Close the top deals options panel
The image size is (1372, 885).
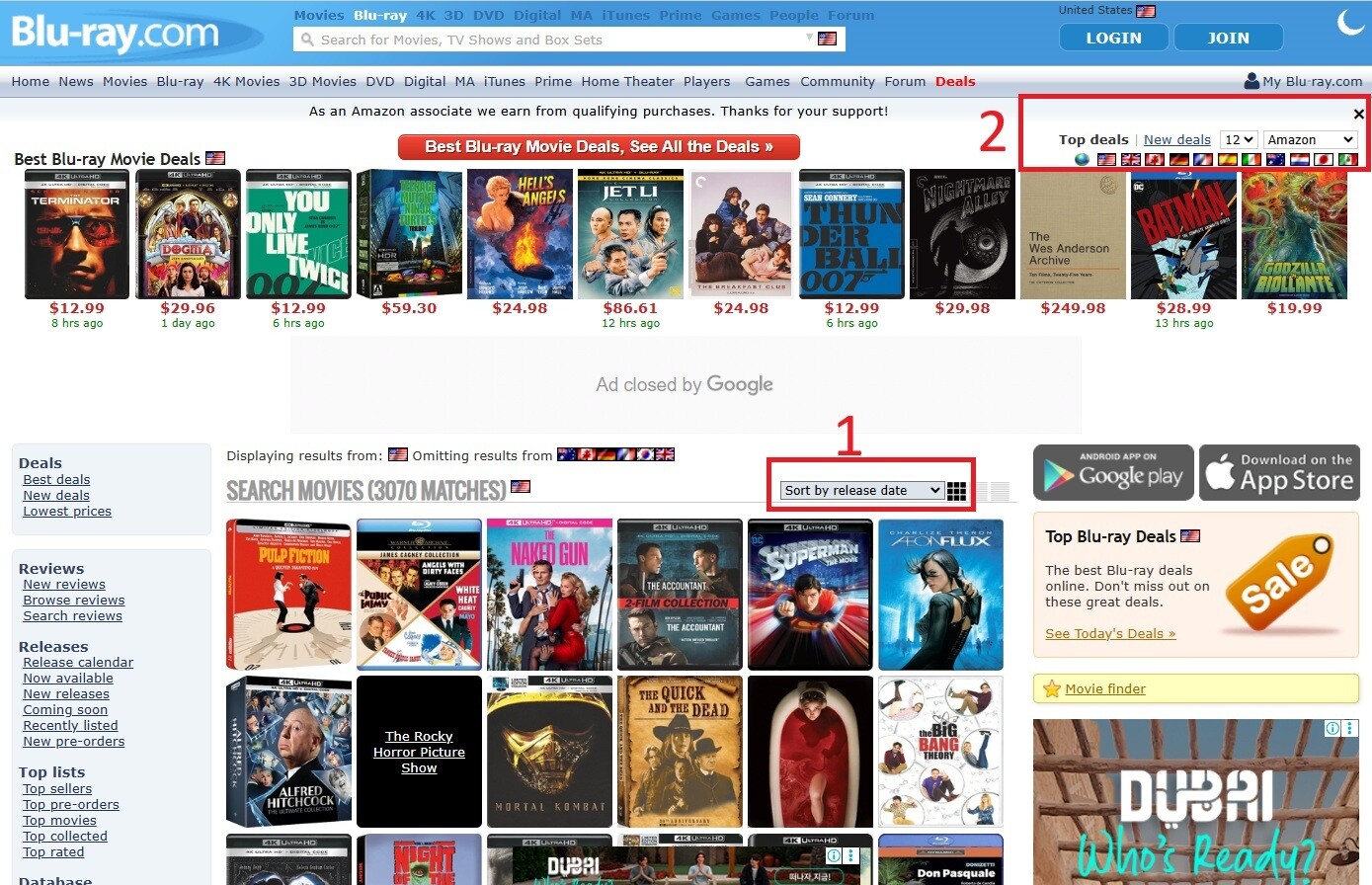(x=1359, y=114)
